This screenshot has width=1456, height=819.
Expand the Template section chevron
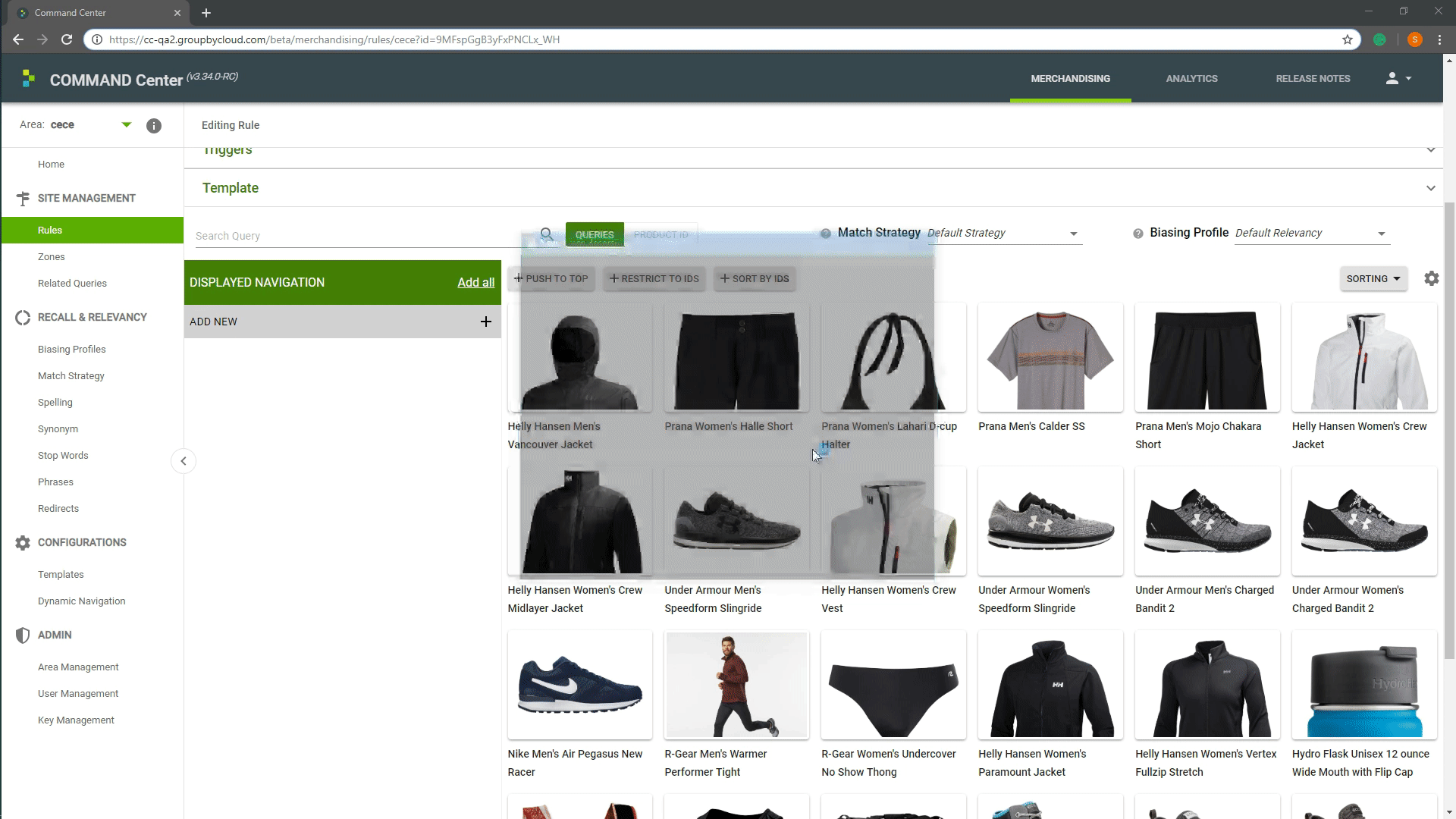tap(1431, 188)
